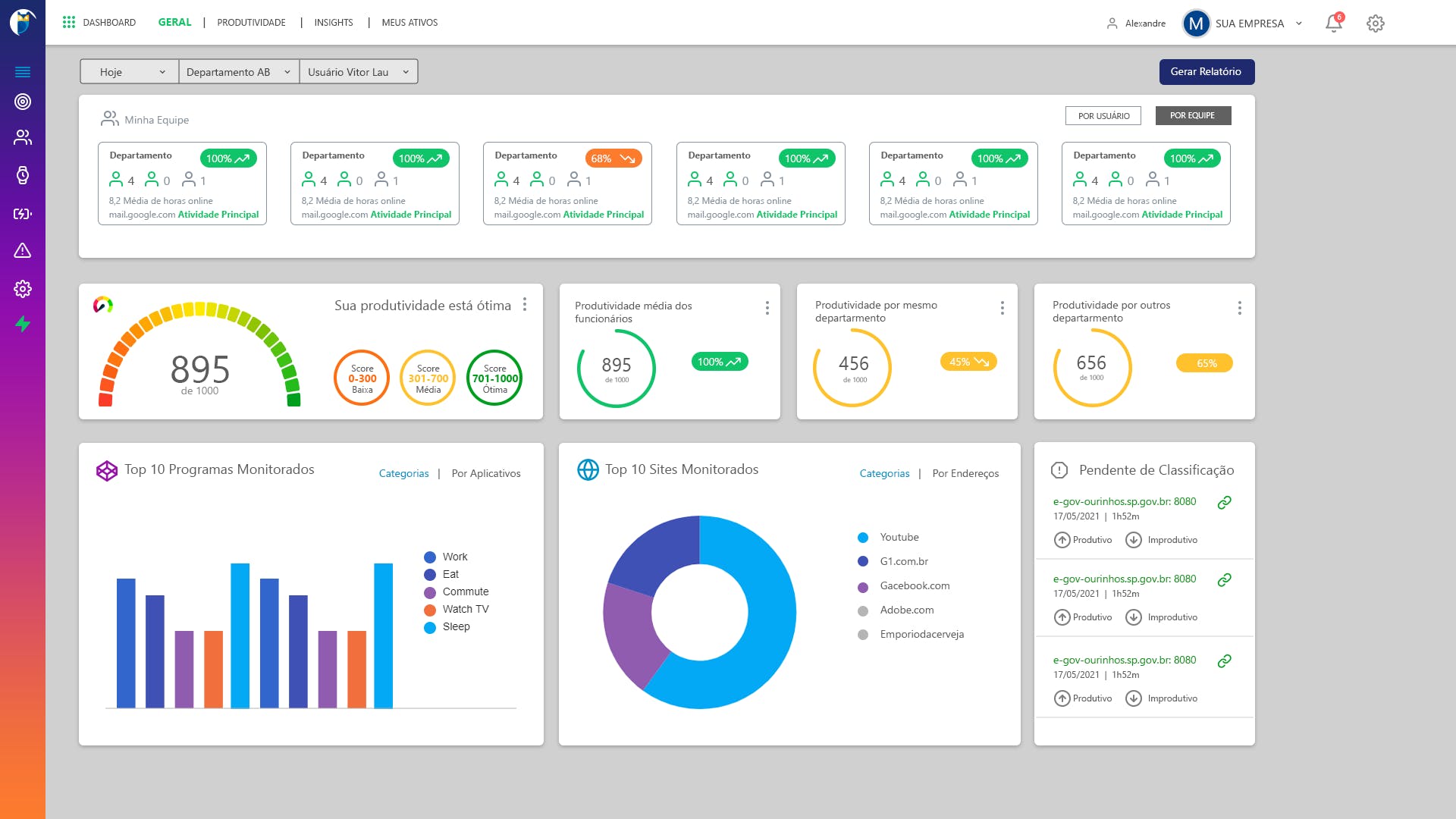Switch to the PRODUTIVIDADE tab
1456x819 pixels.
tap(251, 23)
